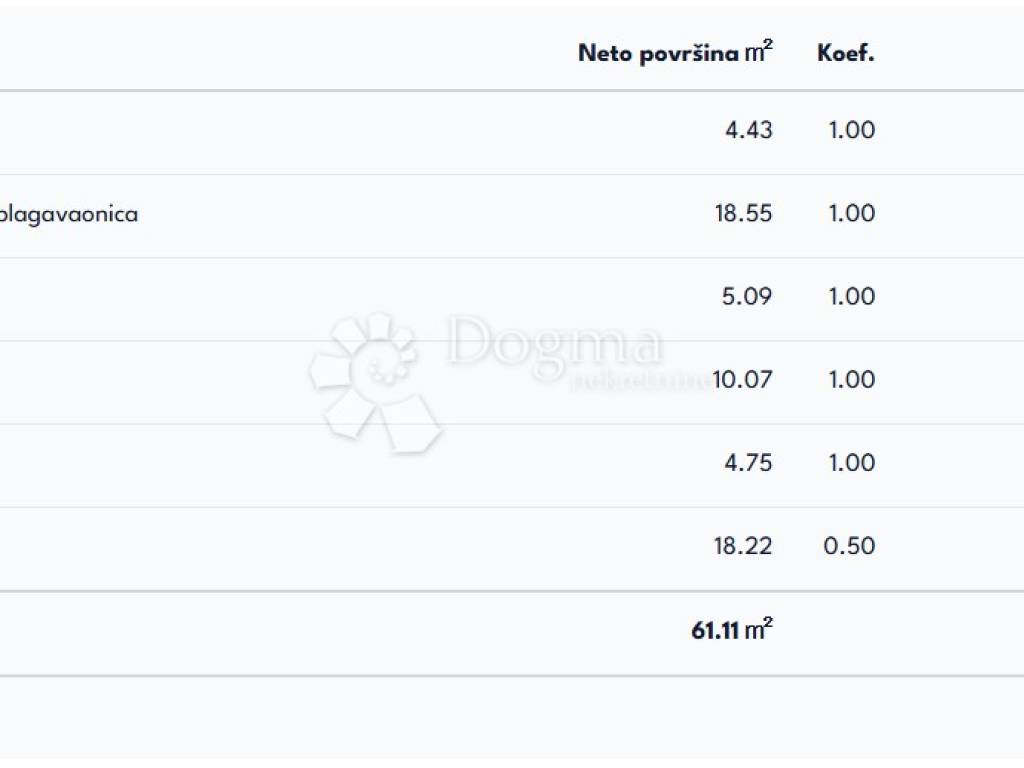Click the 0.50 coefficient value
This screenshot has height=768, width=1024.
[x=849, y=545]
